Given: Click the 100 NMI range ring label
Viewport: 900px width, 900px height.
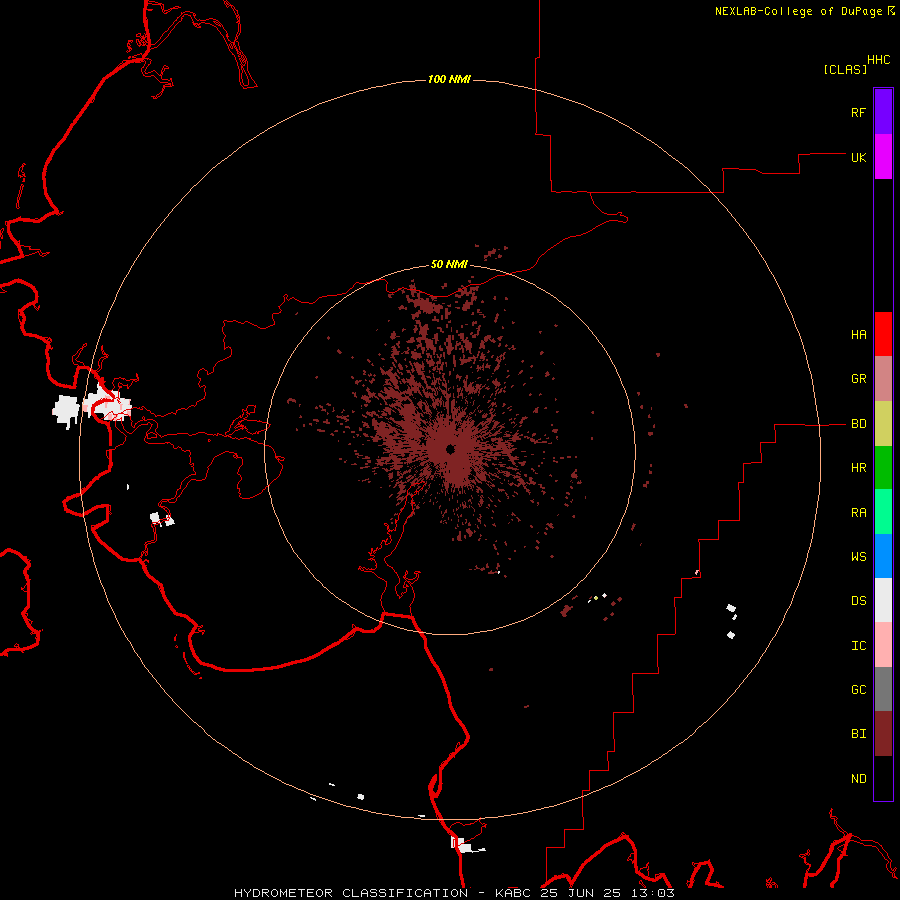Looking at the screenshot, I should pos(449,79).
